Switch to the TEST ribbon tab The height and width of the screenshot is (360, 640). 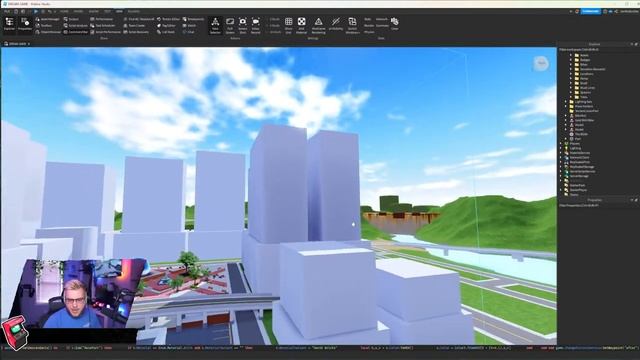pos(107,11)
